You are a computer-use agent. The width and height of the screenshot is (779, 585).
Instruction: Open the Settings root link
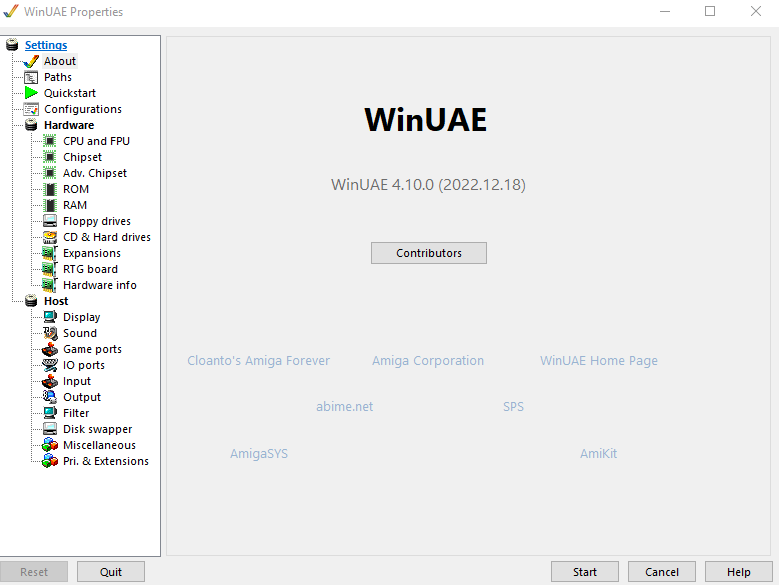click(x=46, y=45)
